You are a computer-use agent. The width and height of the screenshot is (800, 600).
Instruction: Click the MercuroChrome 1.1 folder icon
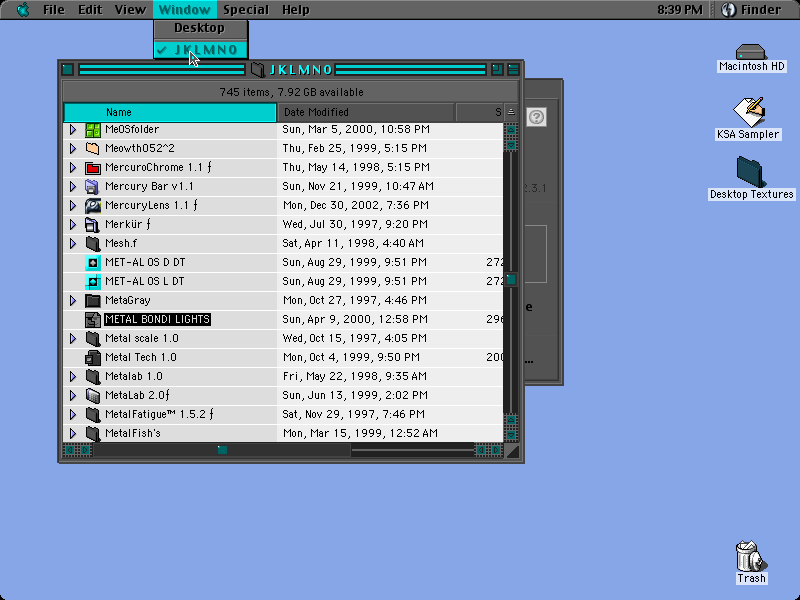tap(92, 167)
